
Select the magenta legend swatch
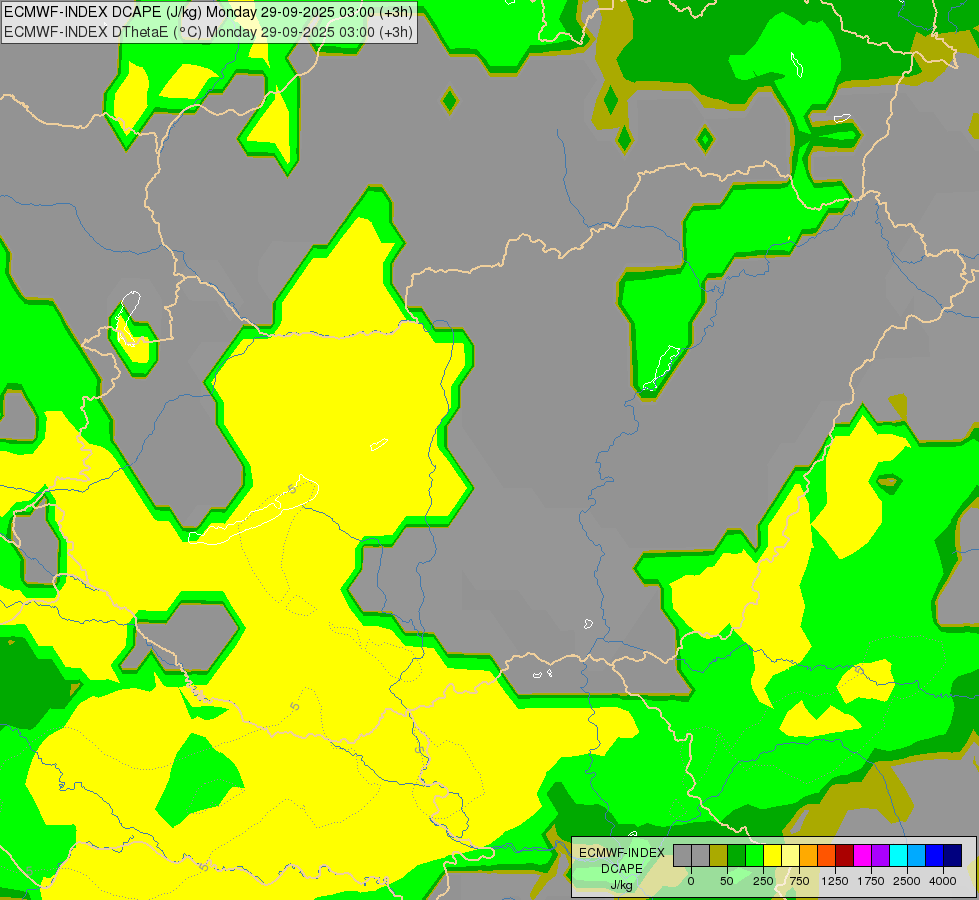(x=862, y=855)
